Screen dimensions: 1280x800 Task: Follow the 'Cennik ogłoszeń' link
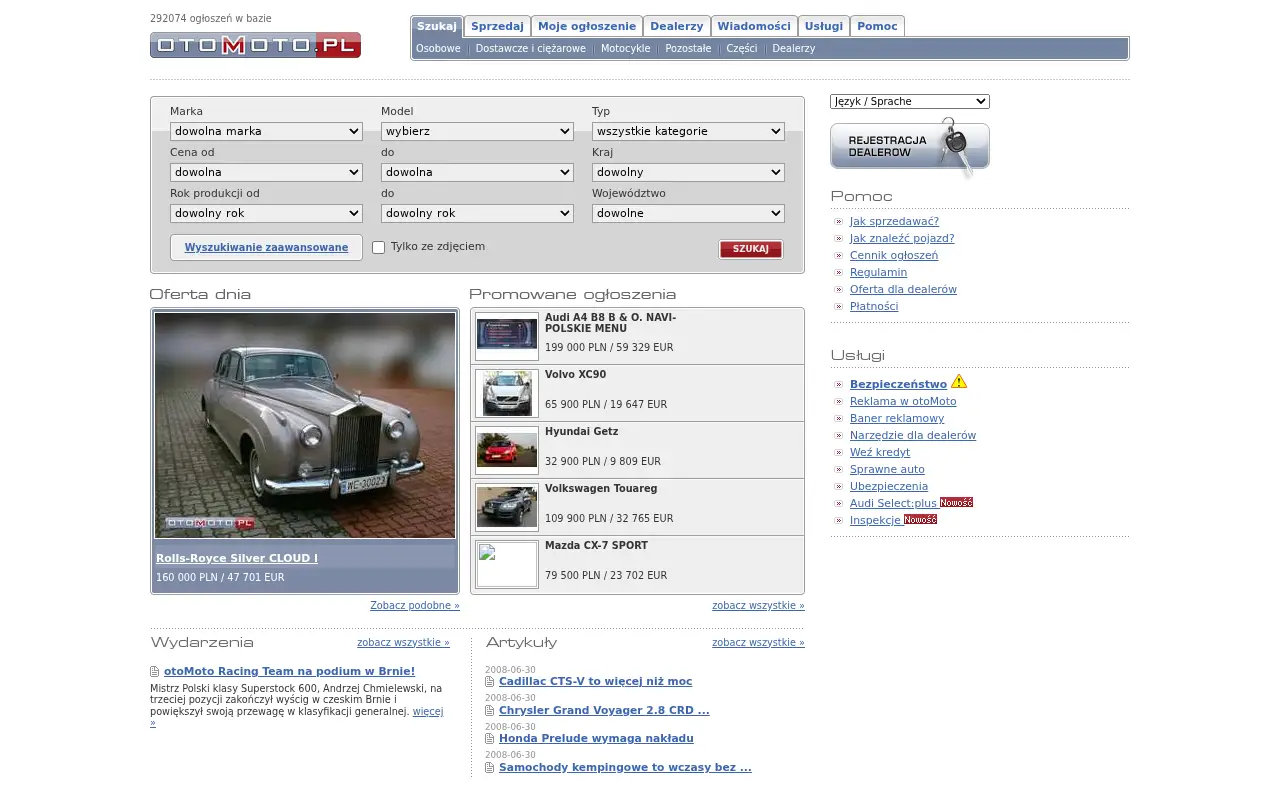(x=894, y=255)
